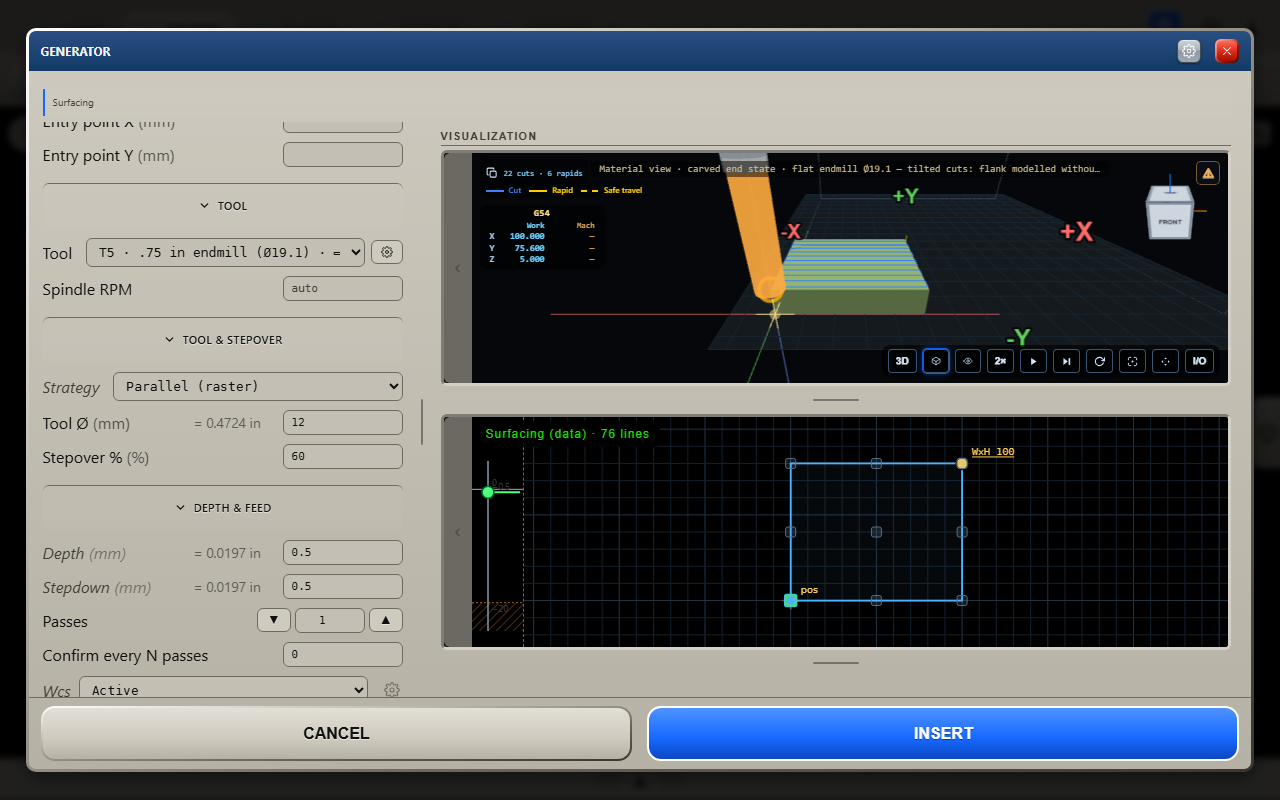
Task: Click the INSERT button
Action: 943,733
